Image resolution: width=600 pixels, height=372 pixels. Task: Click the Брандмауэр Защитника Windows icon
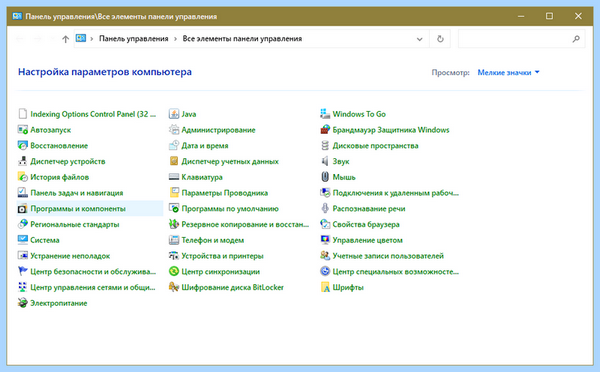[x=325, y=130]
